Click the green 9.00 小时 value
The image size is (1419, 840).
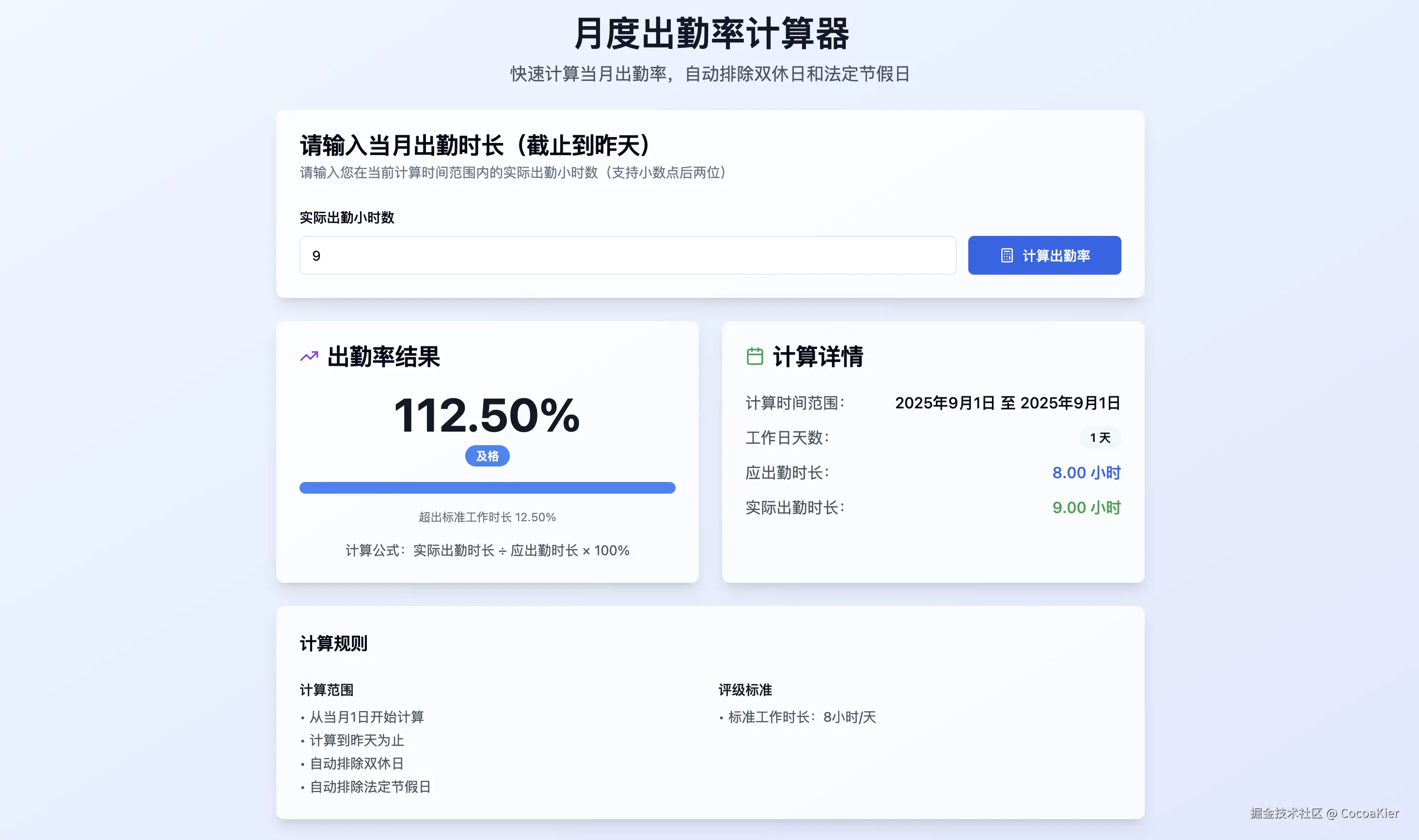pyautogui.click(x=1086, y=508)
